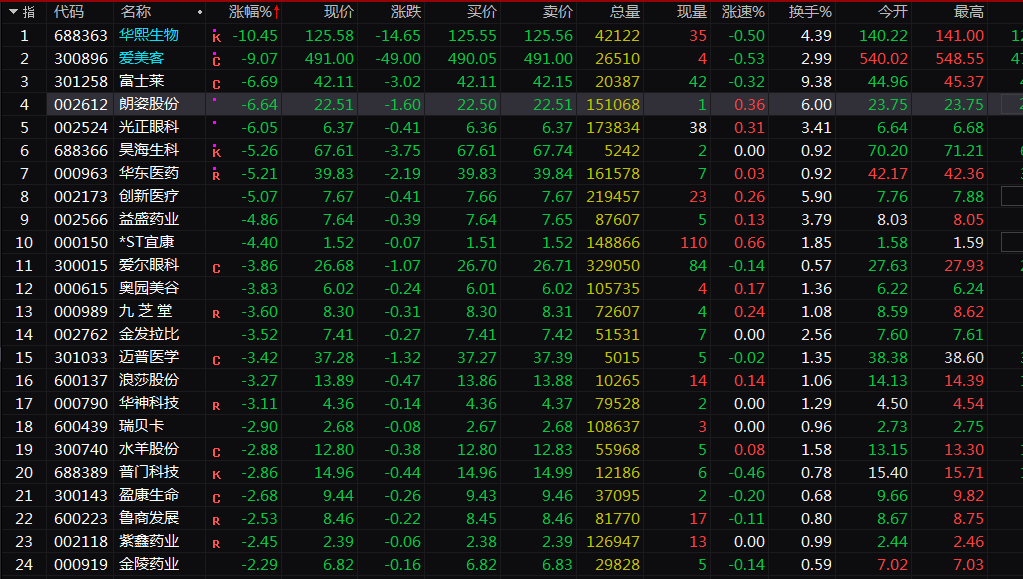Open the dropdown triangle beside 指 header
1023x579 pixels.
pos(10,12)
